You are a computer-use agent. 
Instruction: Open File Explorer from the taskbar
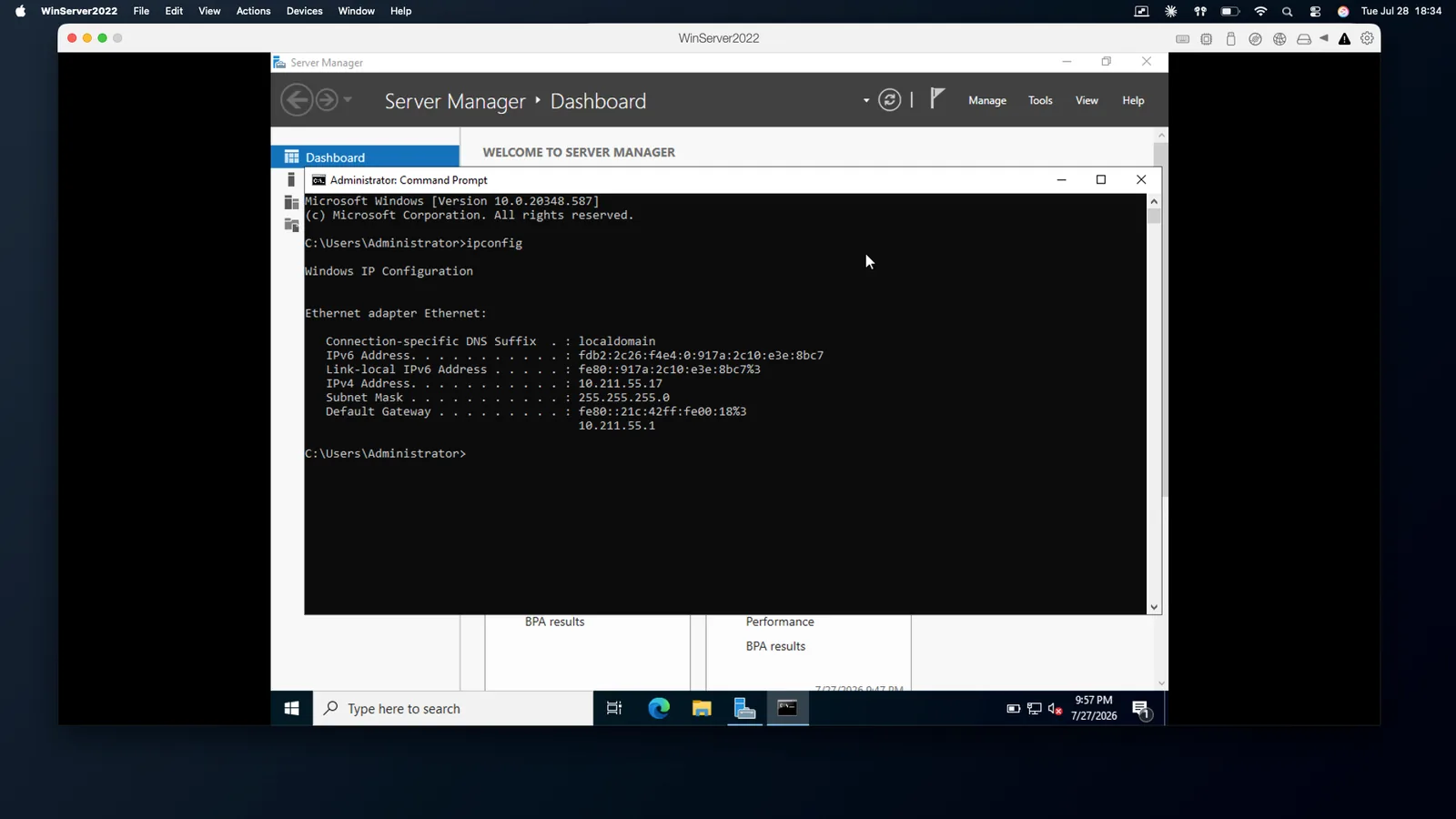(702, 708)
